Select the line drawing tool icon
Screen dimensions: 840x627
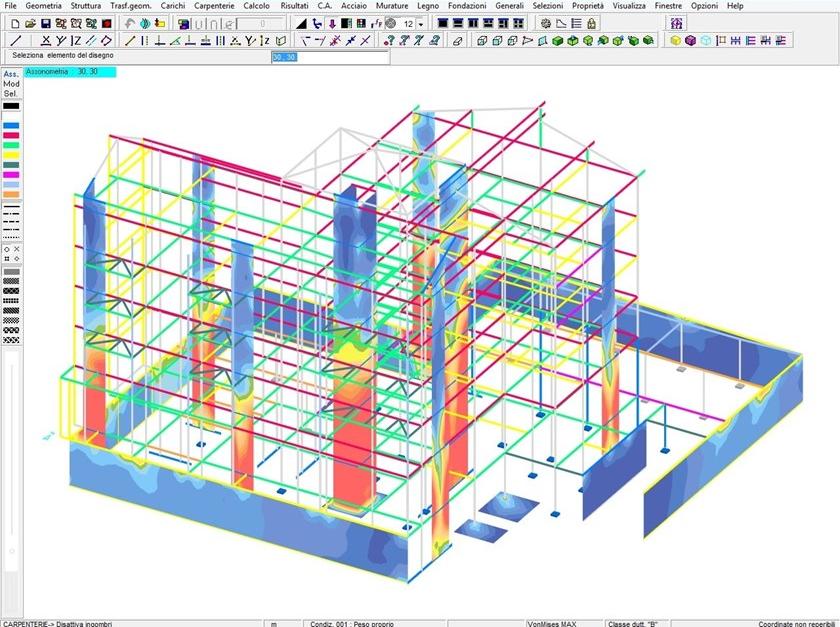15,41
